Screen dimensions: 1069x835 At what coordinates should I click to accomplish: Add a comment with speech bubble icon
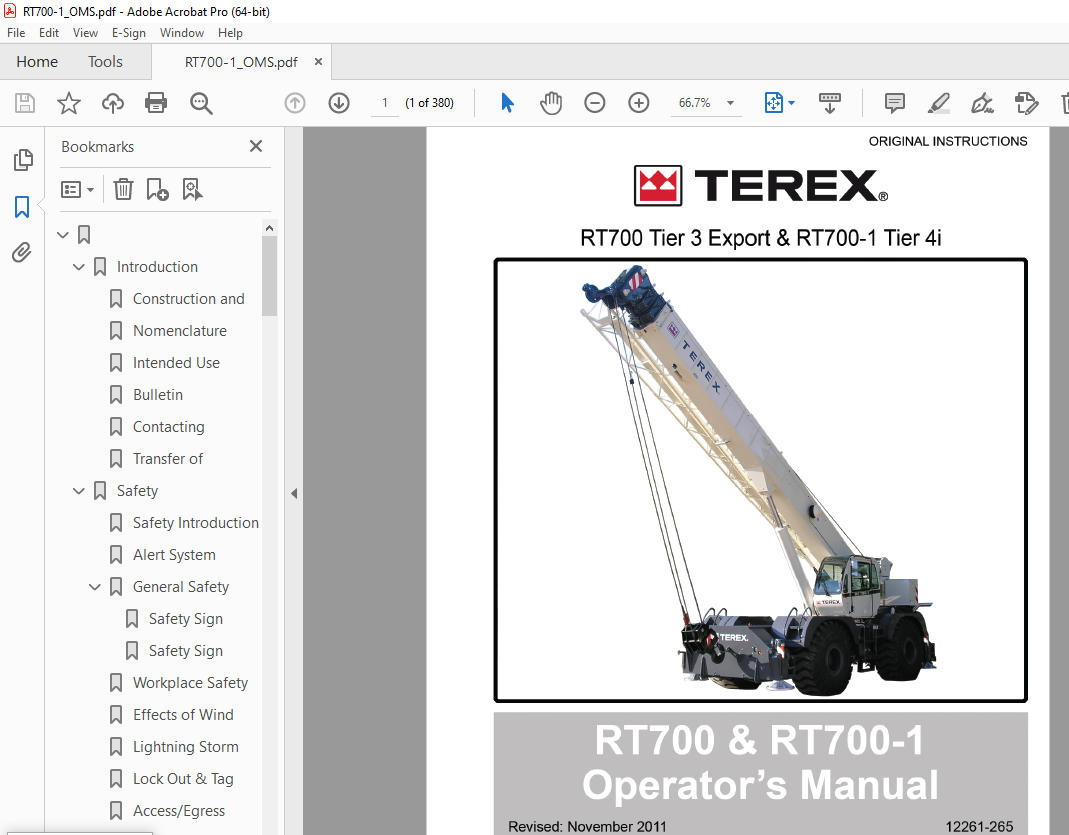[894, 103]
